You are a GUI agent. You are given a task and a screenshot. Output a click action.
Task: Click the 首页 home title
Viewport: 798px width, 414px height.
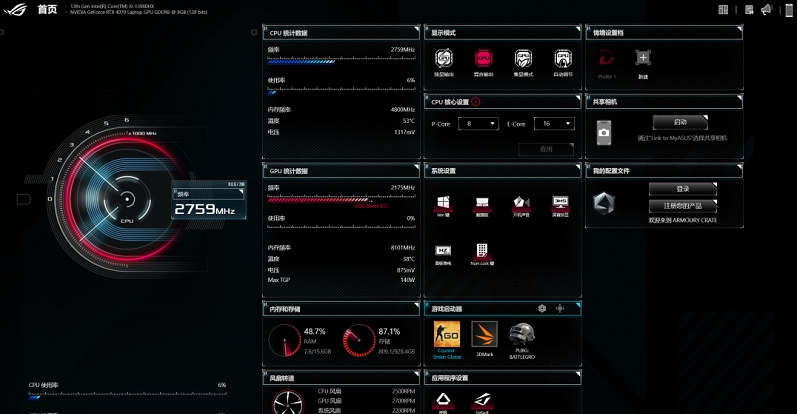(46, 9)
